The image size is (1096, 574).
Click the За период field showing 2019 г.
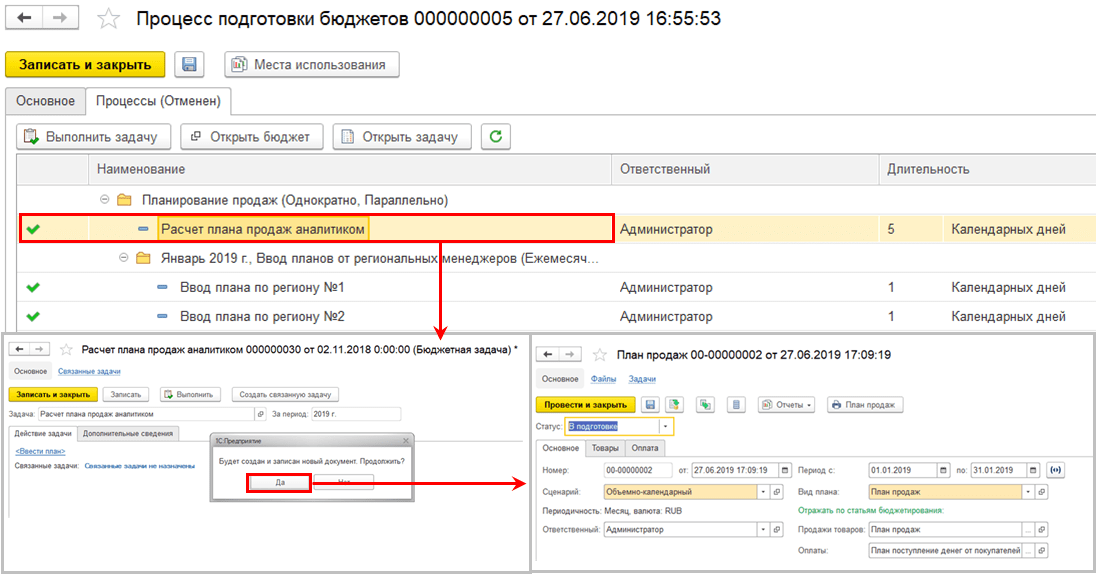pos(356,414)
